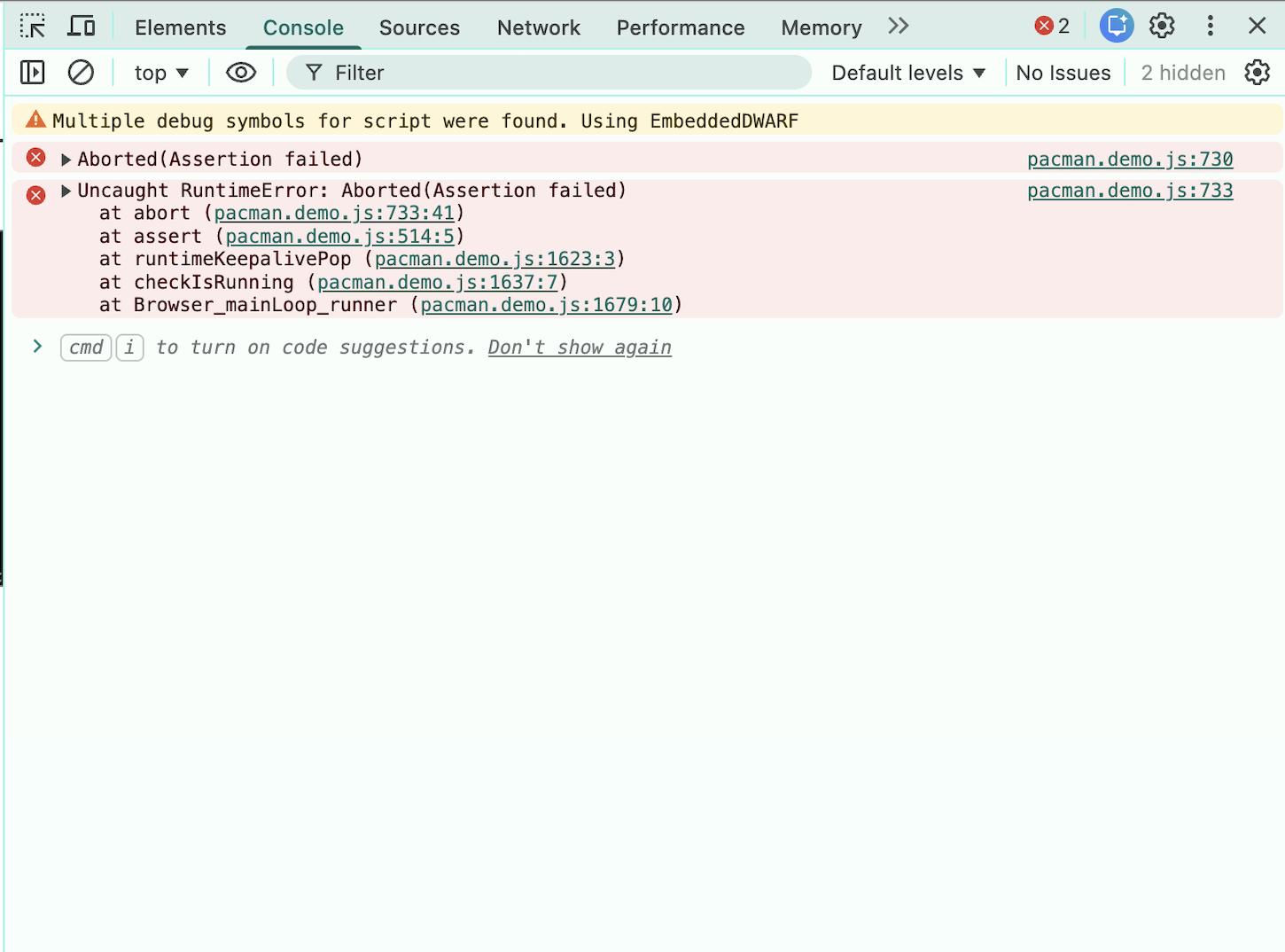Open DevTools settings gear

click(x=1162, y=27)
